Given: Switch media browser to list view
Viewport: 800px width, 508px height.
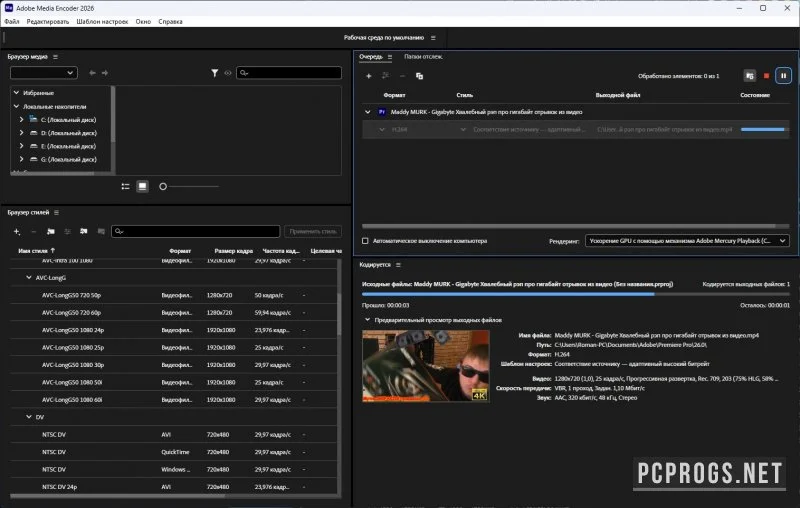Looking at the screenshot, I should pyautogui.click(x=126, y=187).
